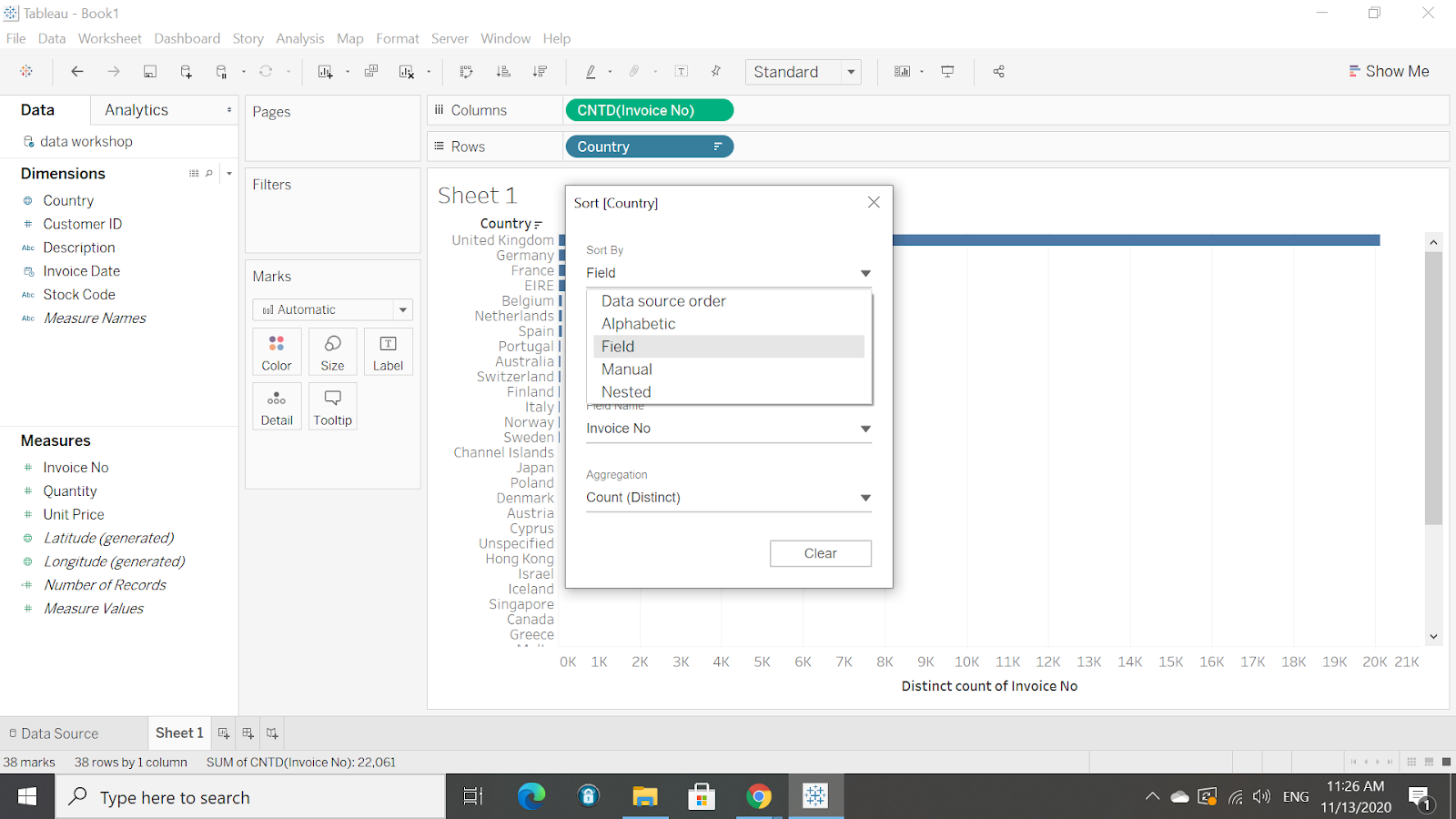
Task: Open the Color shelf in the Marks card
Action: 277,352
